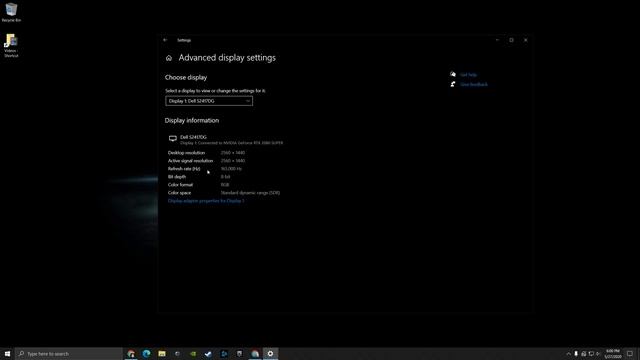Switch to Settings gear in the taskbar
The image size is (640, 360).
pos(270,353)
